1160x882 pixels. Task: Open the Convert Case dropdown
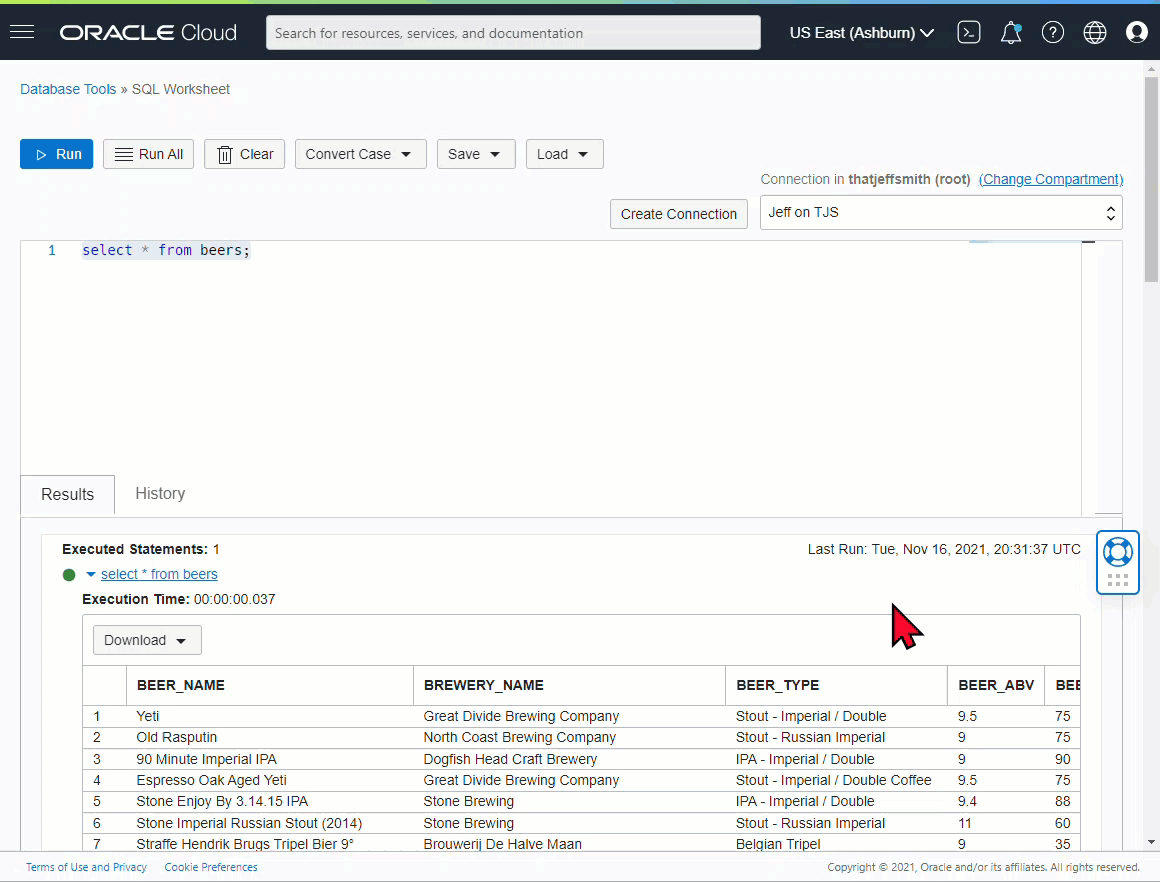(361, 154)
